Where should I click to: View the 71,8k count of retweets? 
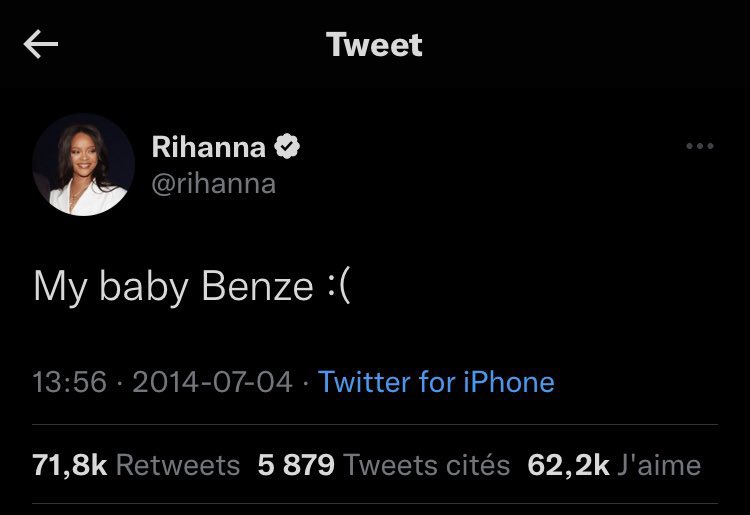pyautogui.click(x=69, y=465)
